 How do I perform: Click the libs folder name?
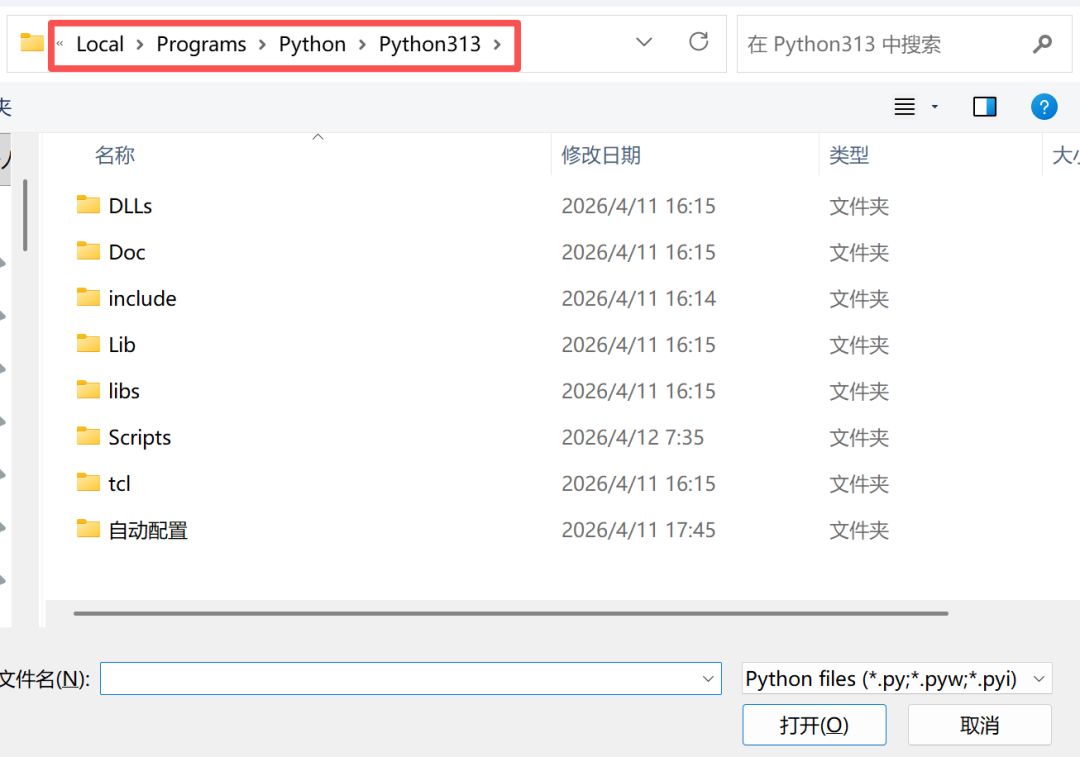[x=124, y=391]
